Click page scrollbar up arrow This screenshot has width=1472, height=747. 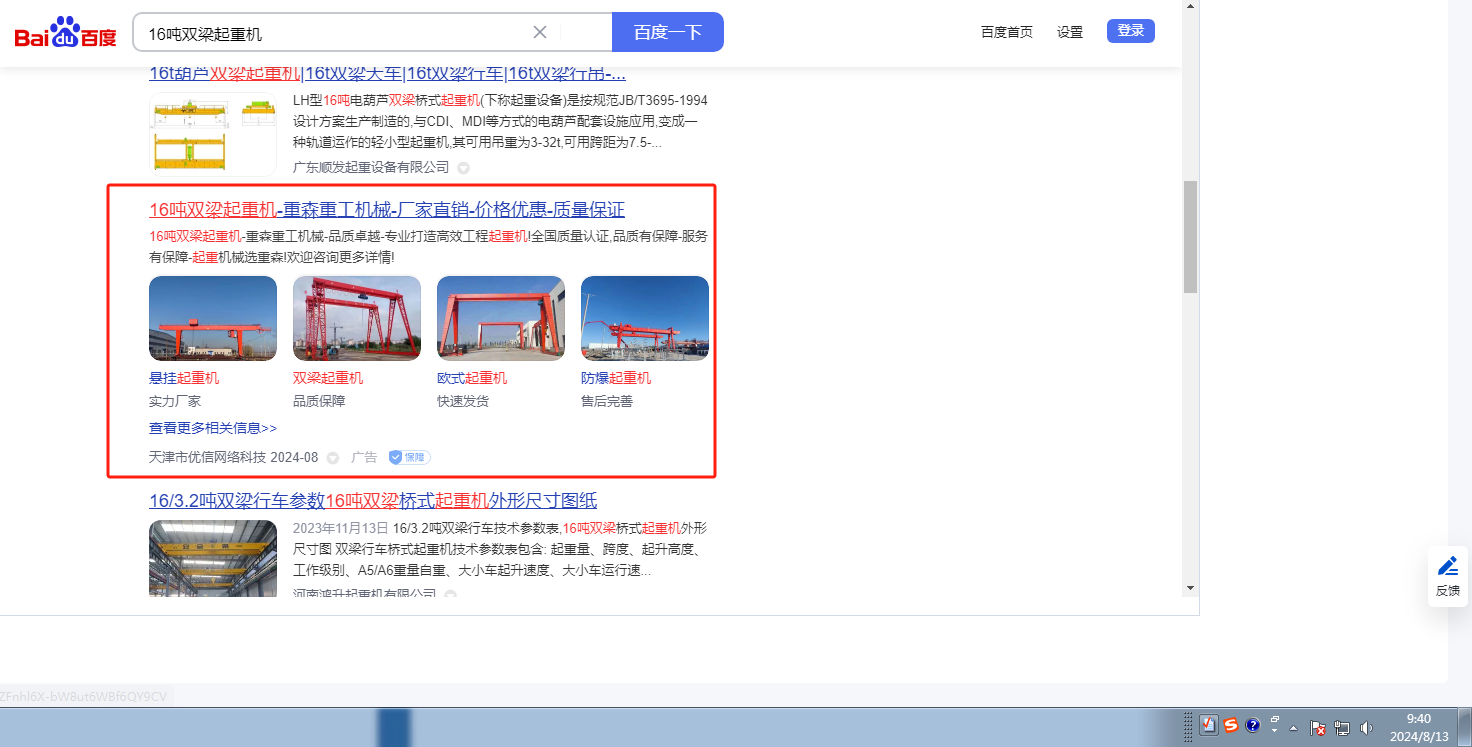[1190, 7]
